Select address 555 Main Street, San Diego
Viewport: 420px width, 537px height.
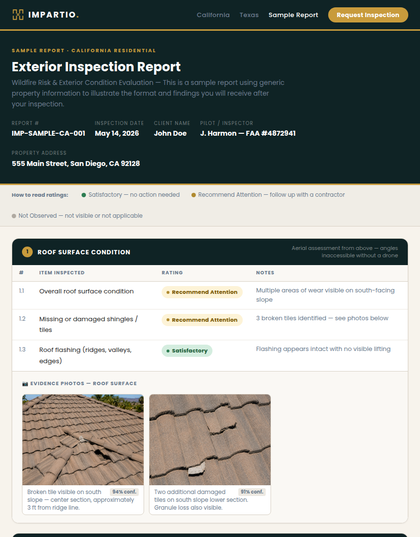click(x=76, y=163)
